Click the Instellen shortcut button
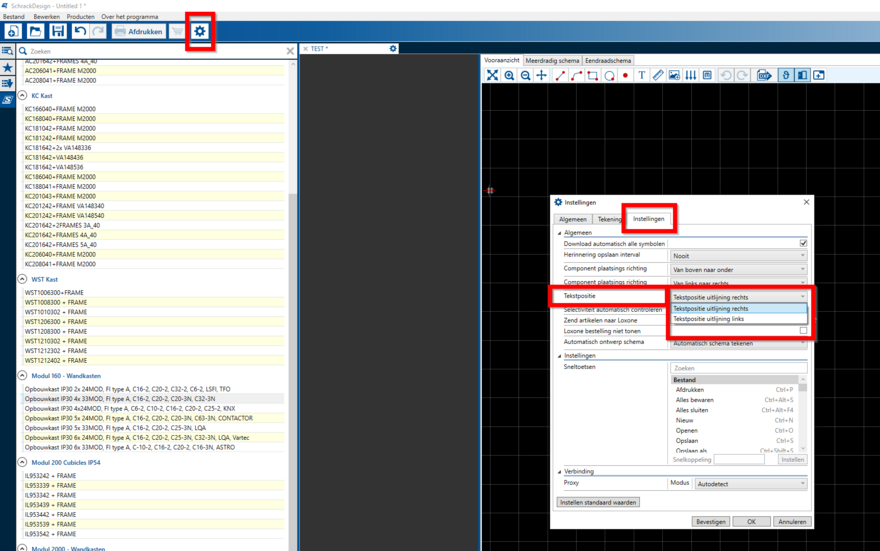Screen dimensions: 880x551 (792, 460)
